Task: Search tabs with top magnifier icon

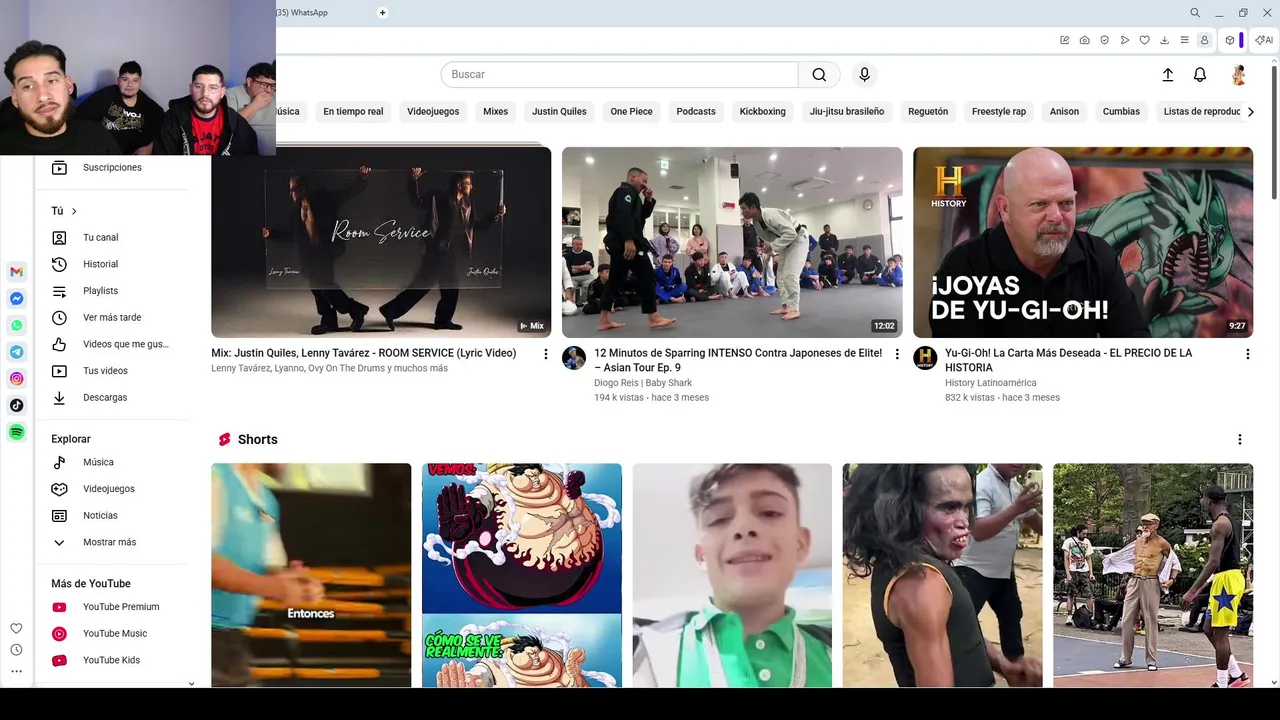Action: tap(1195, 13)
